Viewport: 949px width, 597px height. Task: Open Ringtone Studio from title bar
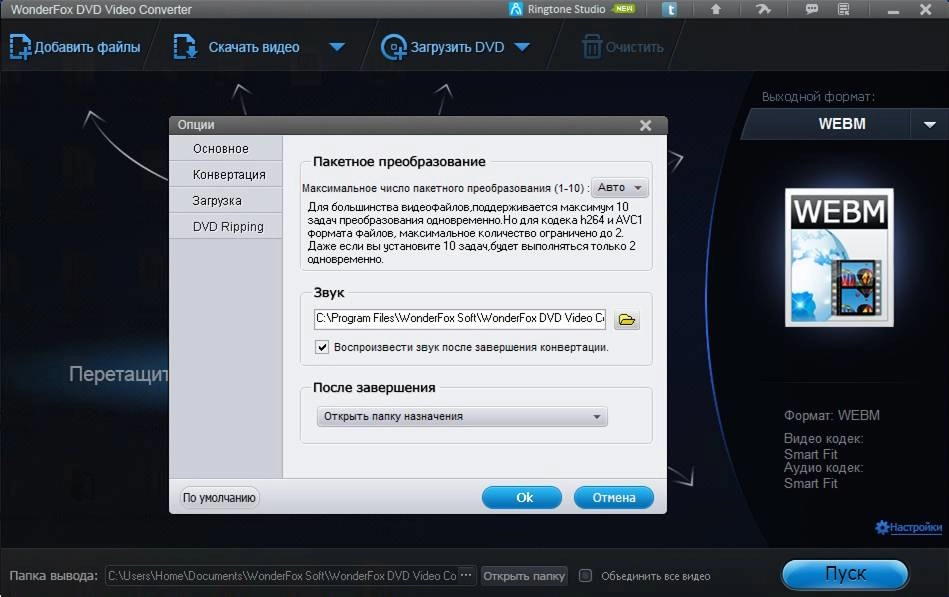pos(571,9)
